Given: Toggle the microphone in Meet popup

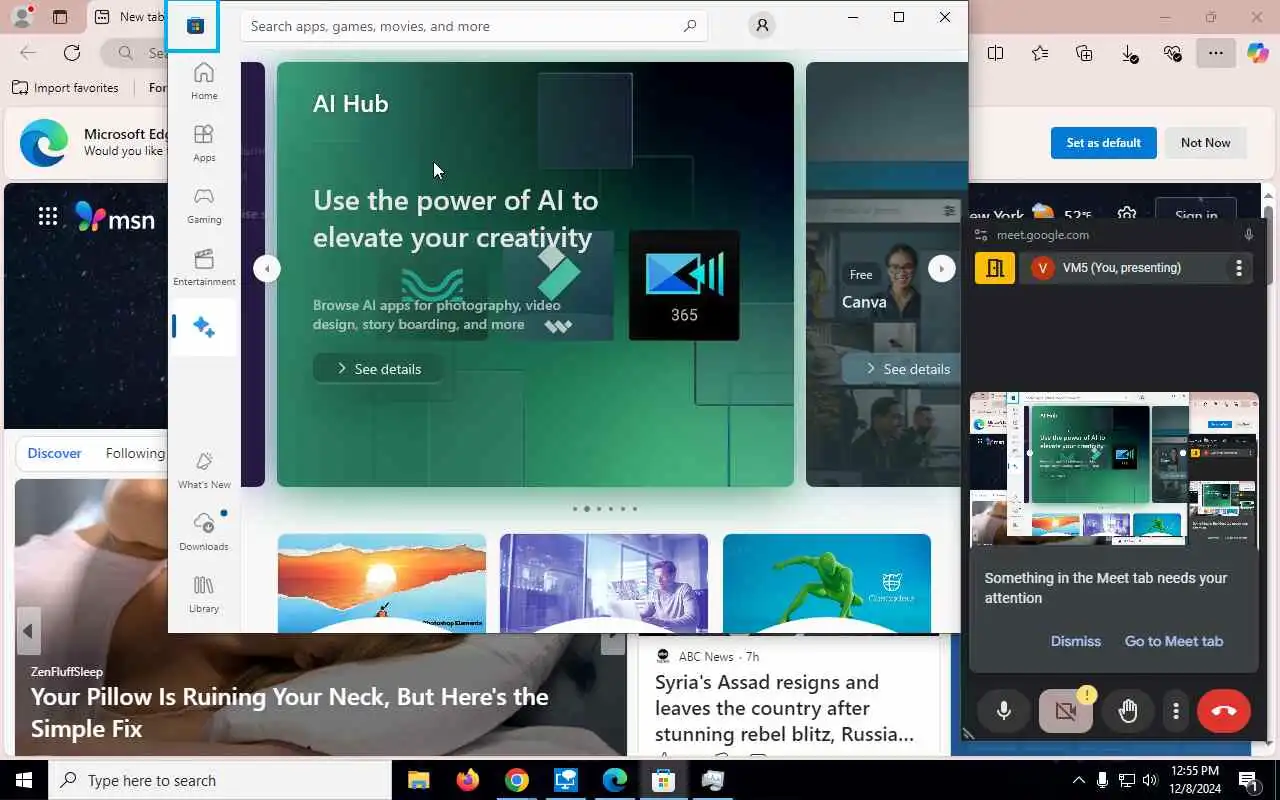Looking at the screenshot, I should point(1004,711).
